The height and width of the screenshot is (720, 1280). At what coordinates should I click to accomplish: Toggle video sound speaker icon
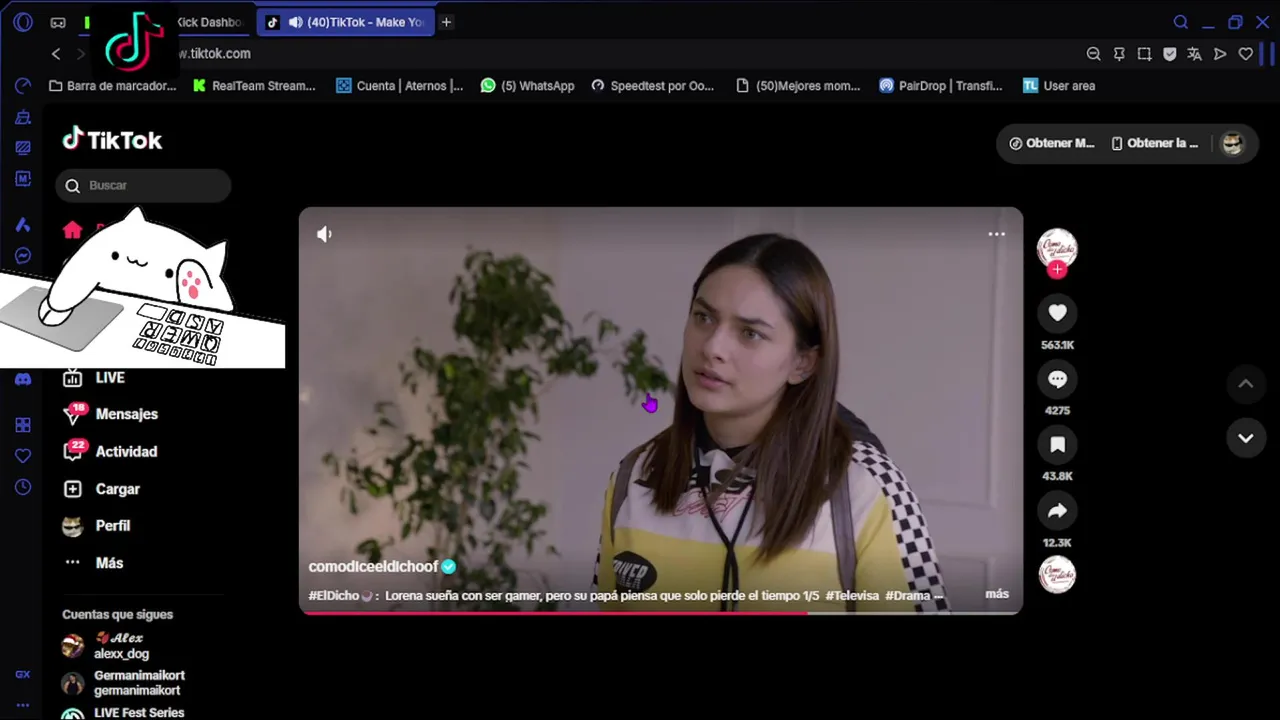324,234
